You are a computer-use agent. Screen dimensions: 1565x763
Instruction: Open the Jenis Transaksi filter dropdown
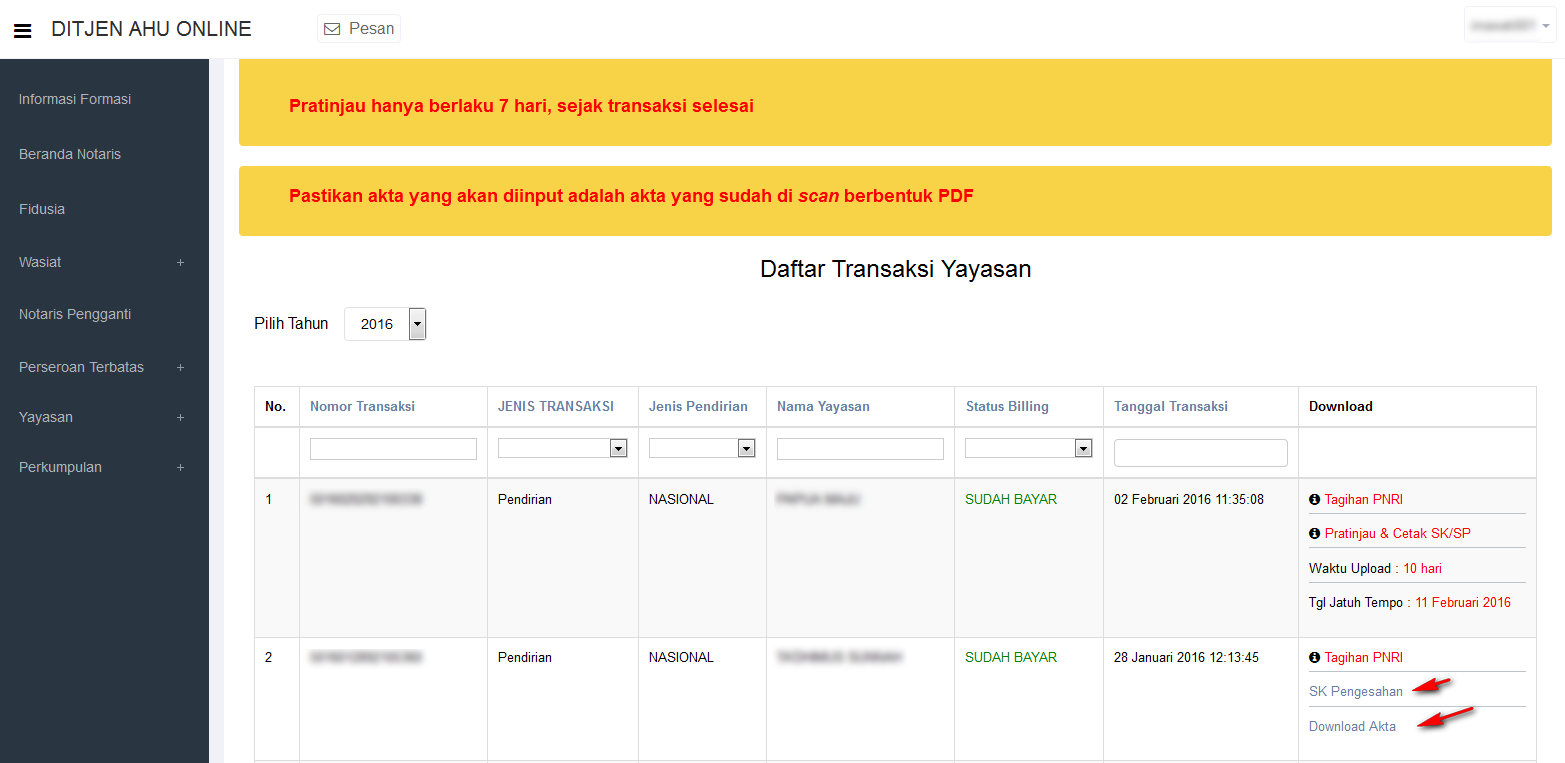click(562, 449)
